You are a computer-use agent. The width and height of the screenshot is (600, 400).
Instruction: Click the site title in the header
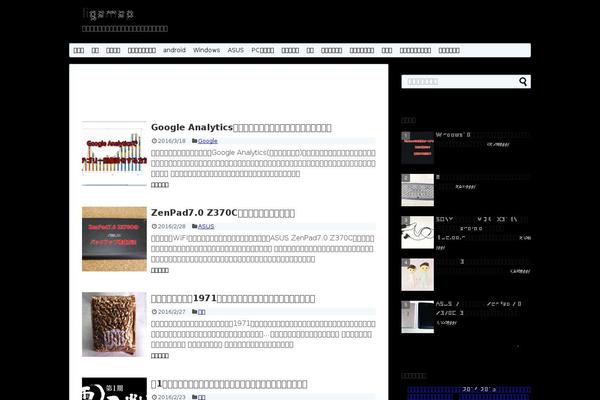coord(108,15)
